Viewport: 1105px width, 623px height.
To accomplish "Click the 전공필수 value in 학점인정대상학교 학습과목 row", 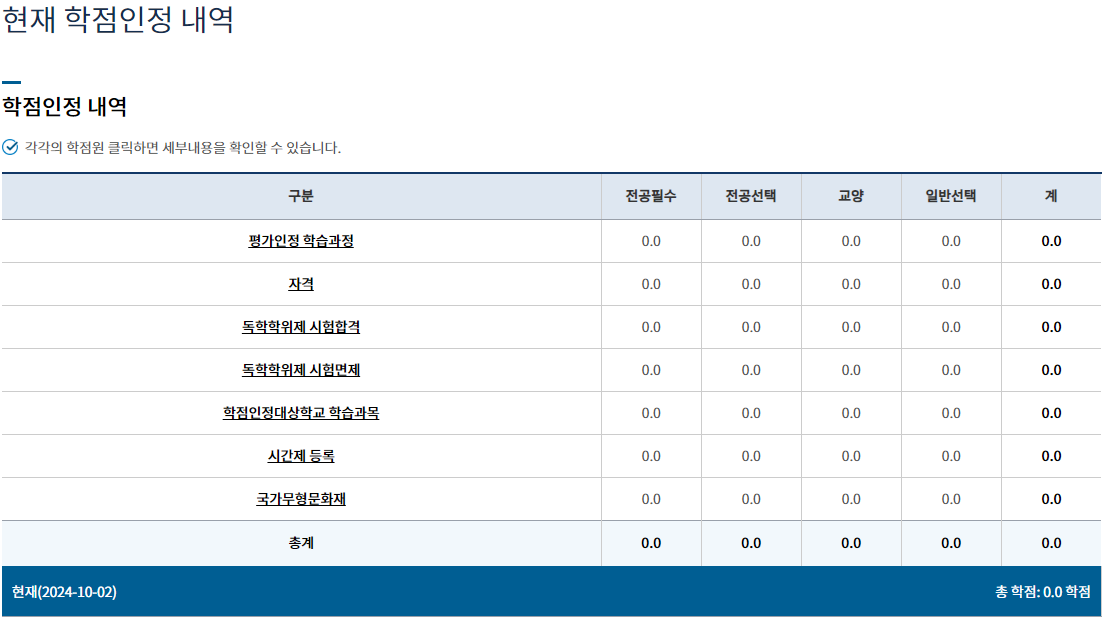I will pyautogui.click(x=651, y=413).
